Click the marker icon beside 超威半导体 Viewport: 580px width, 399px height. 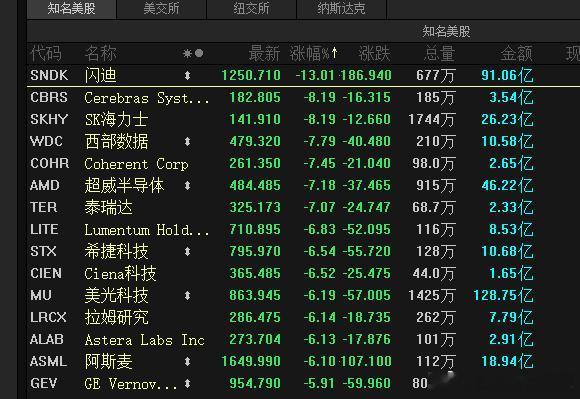188,186
